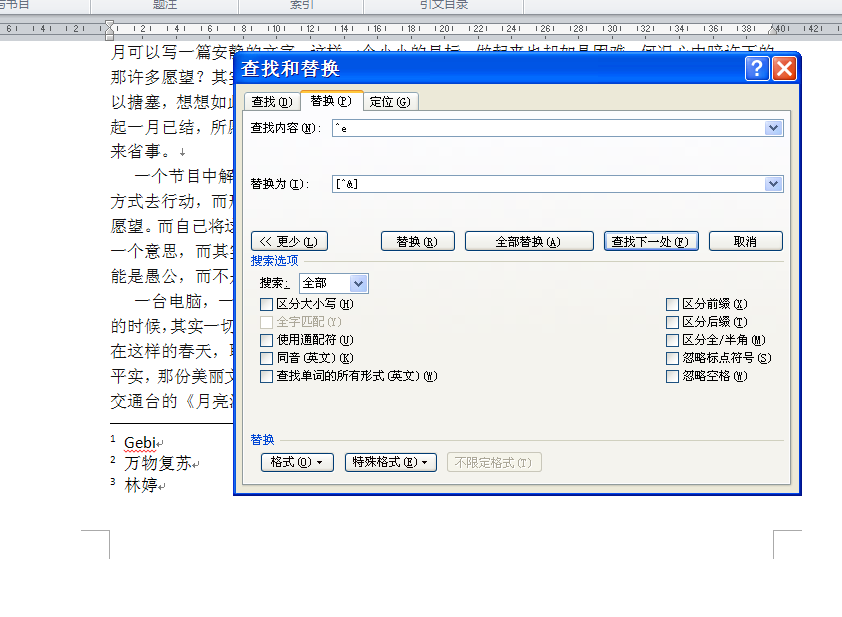Click the 查找内容 input field

[548, 128]
